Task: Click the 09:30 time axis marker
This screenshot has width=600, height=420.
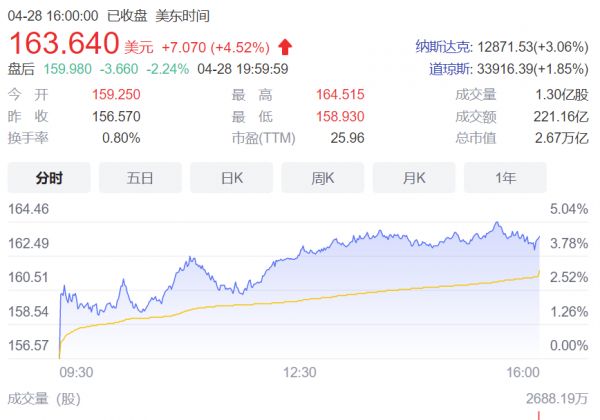Action: (76, 372)
